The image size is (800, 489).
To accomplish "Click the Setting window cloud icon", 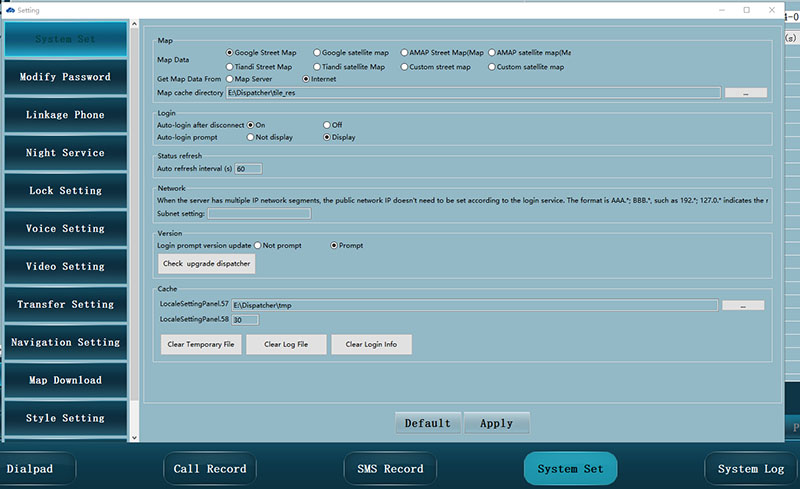I will coord(10,10).
